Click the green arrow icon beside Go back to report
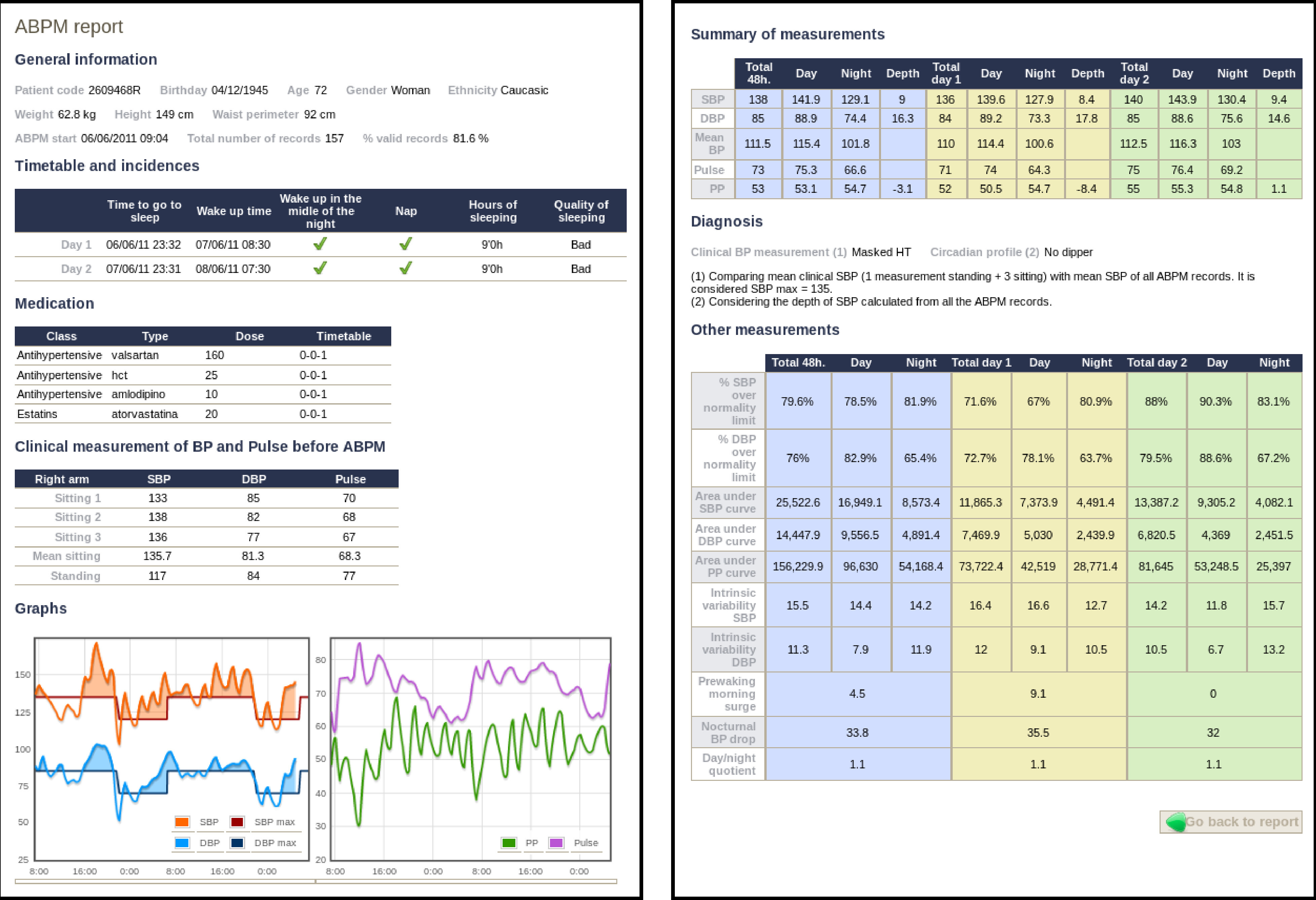 coord(1176,822)
